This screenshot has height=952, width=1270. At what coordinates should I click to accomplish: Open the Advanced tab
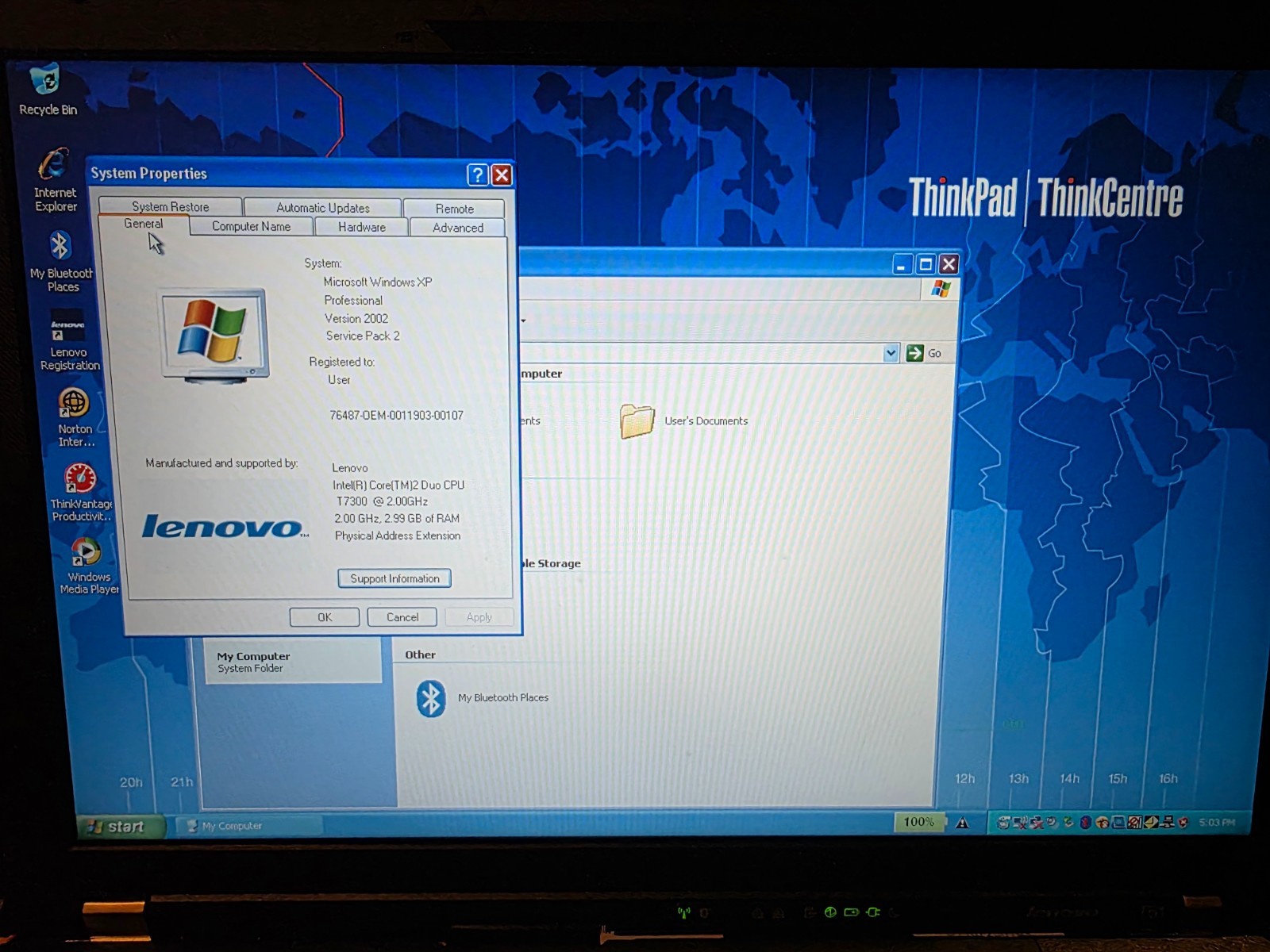(457, 228)
